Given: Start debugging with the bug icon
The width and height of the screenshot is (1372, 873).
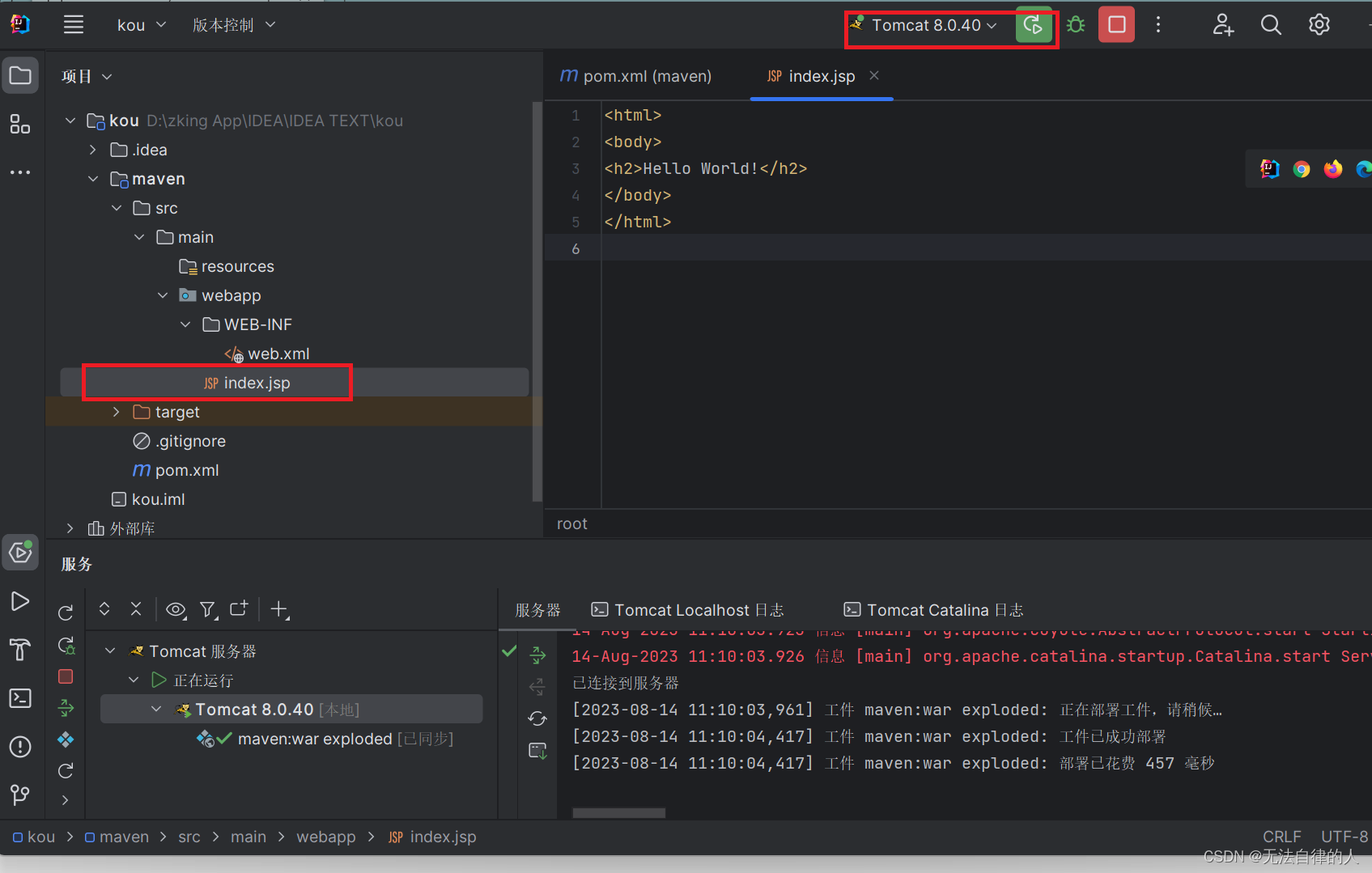Looking at the screenshot, I should tap(1076, 24).
